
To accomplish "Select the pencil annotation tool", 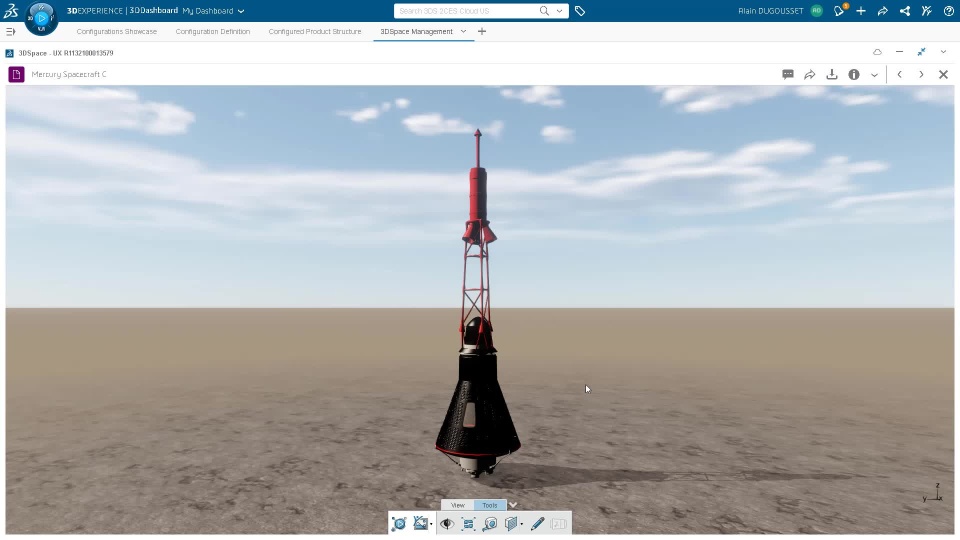I will coord(538,523).
